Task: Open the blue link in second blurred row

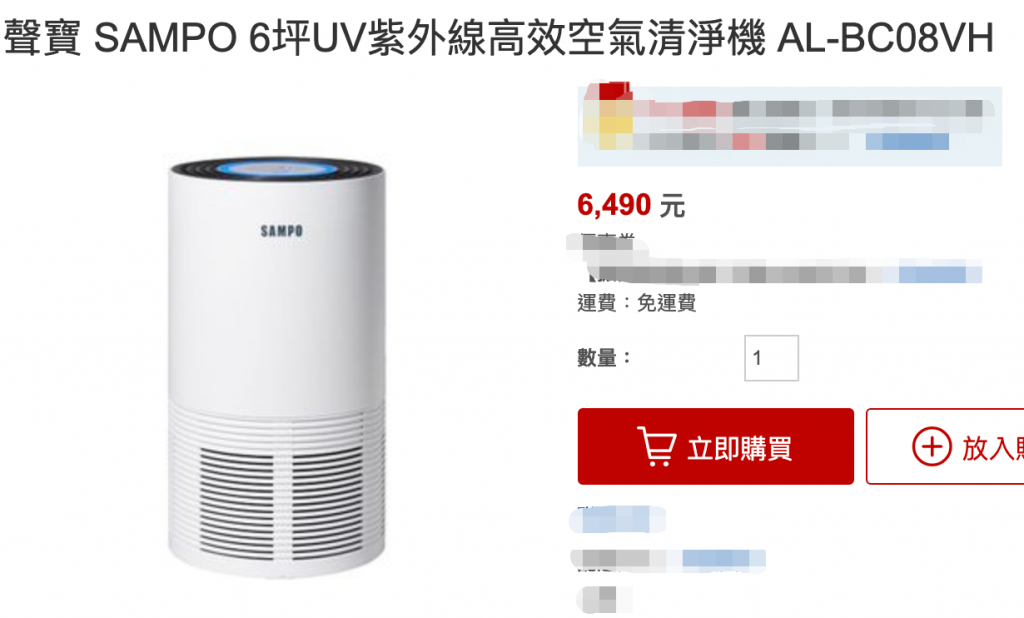Action: 723,560
